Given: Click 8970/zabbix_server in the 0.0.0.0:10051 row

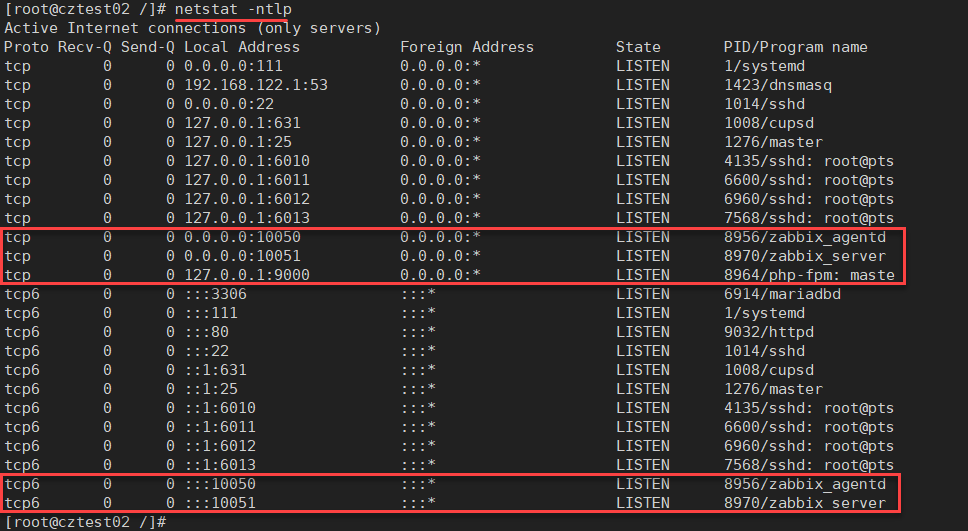Looking at the screenshot, I should (x=805, y=256).
